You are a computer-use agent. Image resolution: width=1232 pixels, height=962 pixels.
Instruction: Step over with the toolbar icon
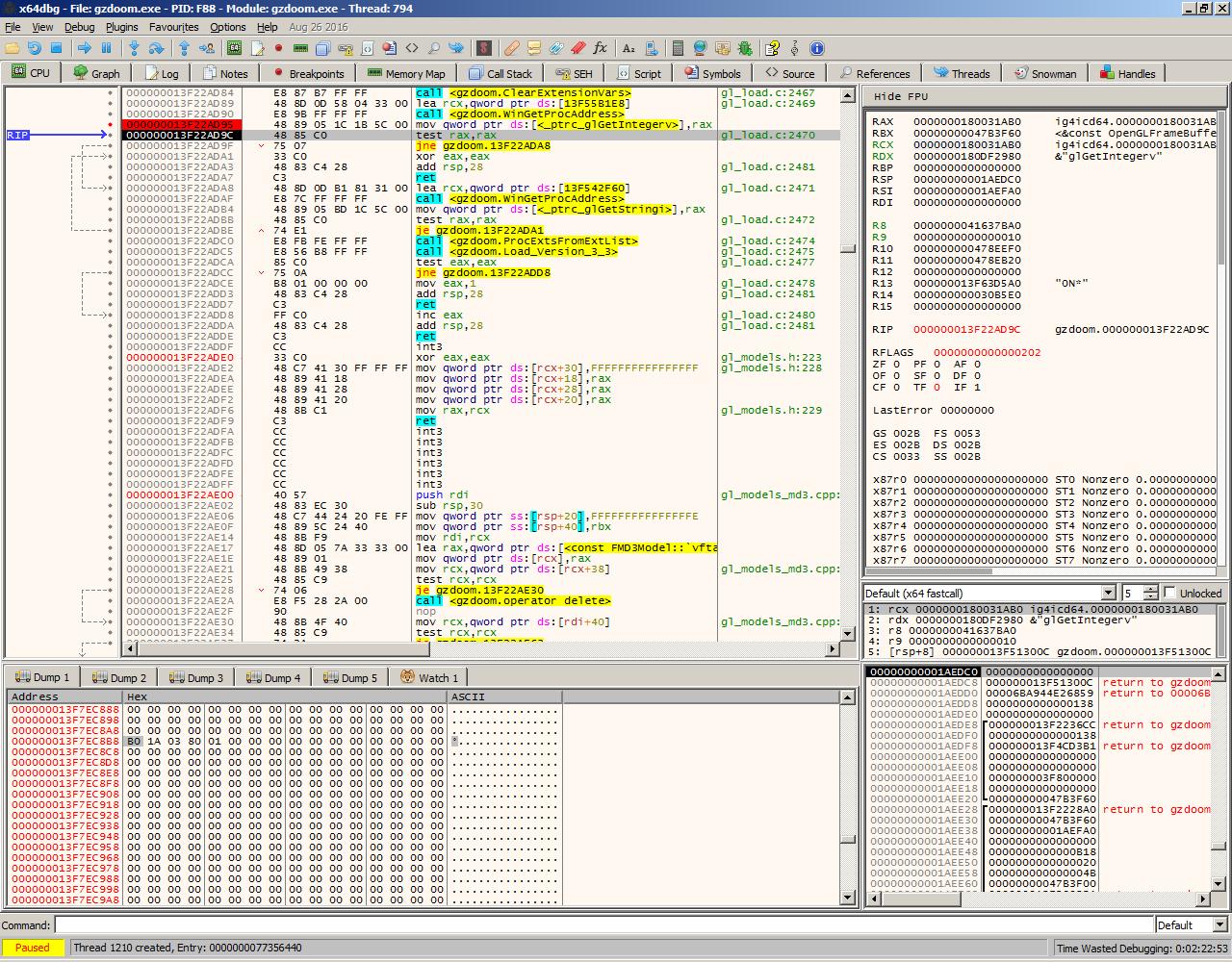click(x=156, y=47)
